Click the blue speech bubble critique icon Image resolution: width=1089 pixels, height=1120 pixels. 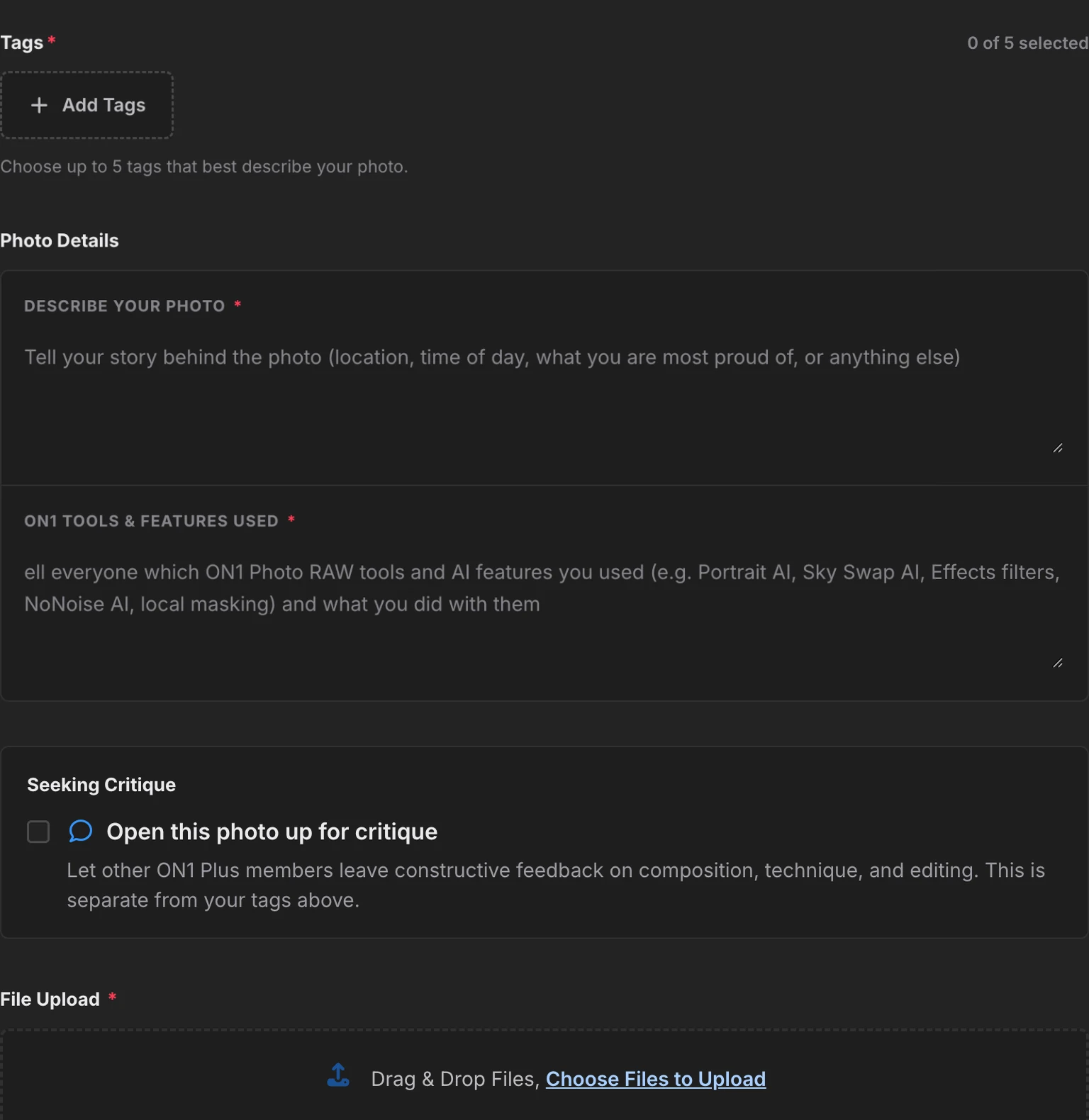81,831
